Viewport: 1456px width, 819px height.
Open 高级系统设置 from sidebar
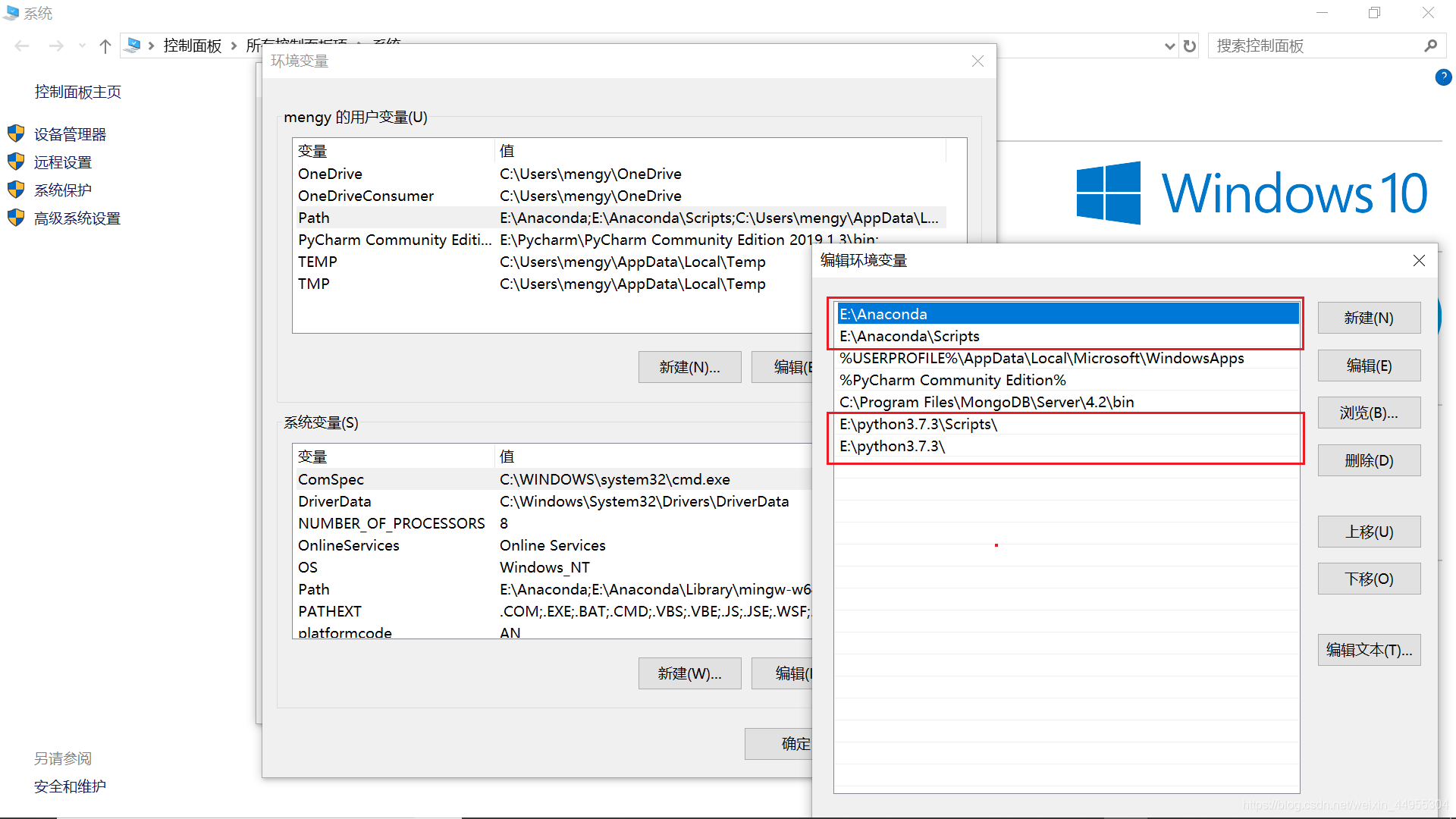click(x=77, y=218)
